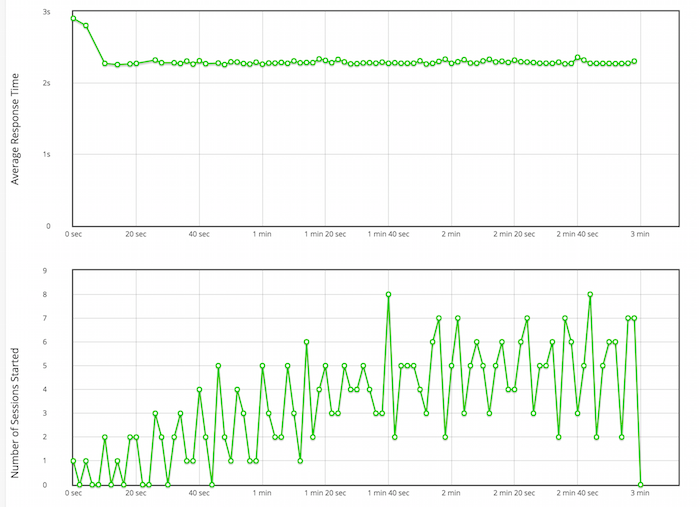Select "2 min 20 sec" label under response time chart

514,234
